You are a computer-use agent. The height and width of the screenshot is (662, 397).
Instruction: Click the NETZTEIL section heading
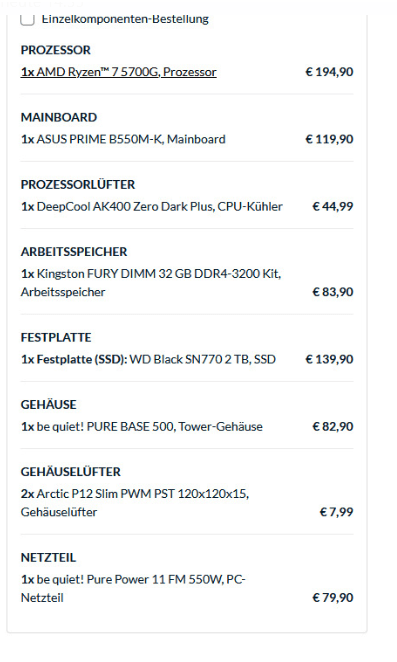pyautogui.click(x=48, y=558)
